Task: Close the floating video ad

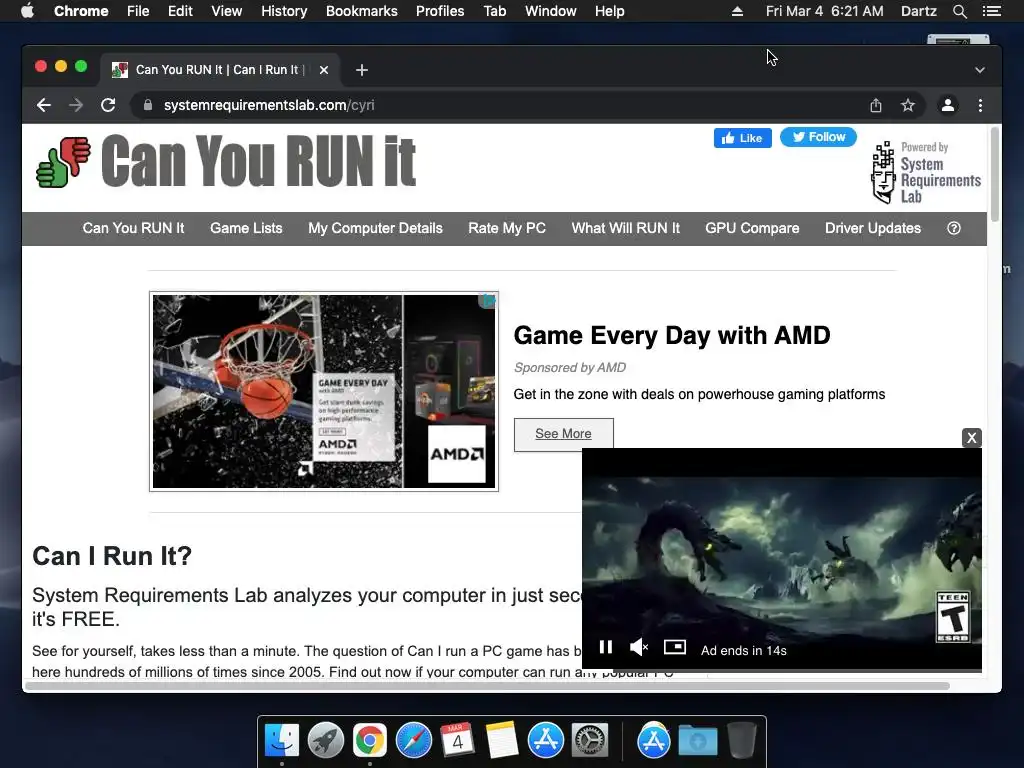Action: click(x=972, y=438)
